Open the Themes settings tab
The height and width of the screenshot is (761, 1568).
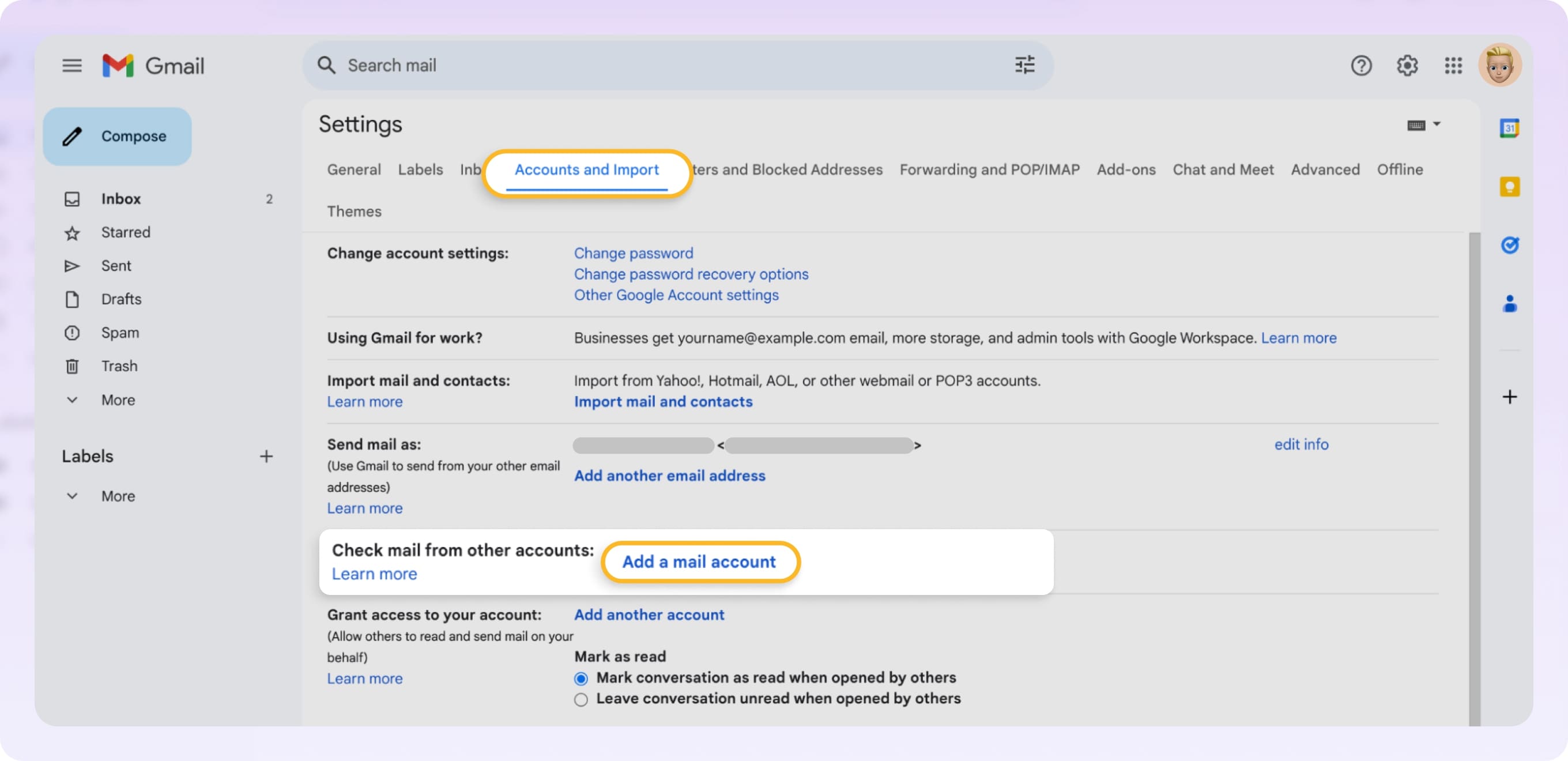355,211
